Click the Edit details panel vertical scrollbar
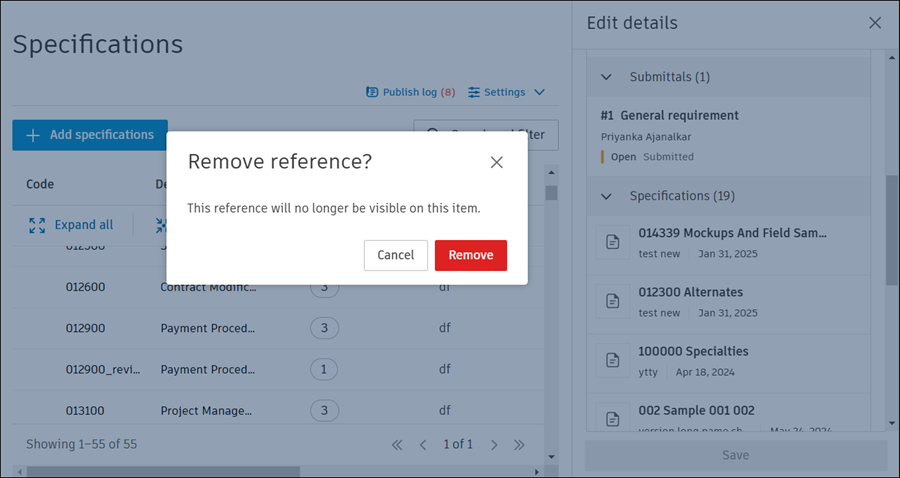The image size is (900, 478). point(892,230)
